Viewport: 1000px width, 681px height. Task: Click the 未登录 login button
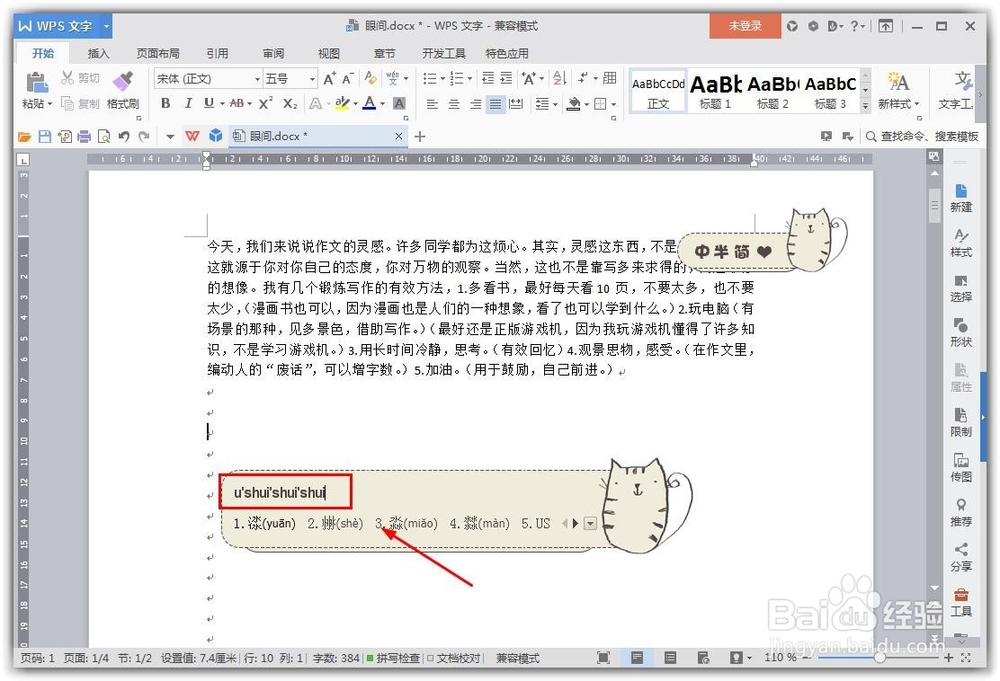(x=745, y=26)
